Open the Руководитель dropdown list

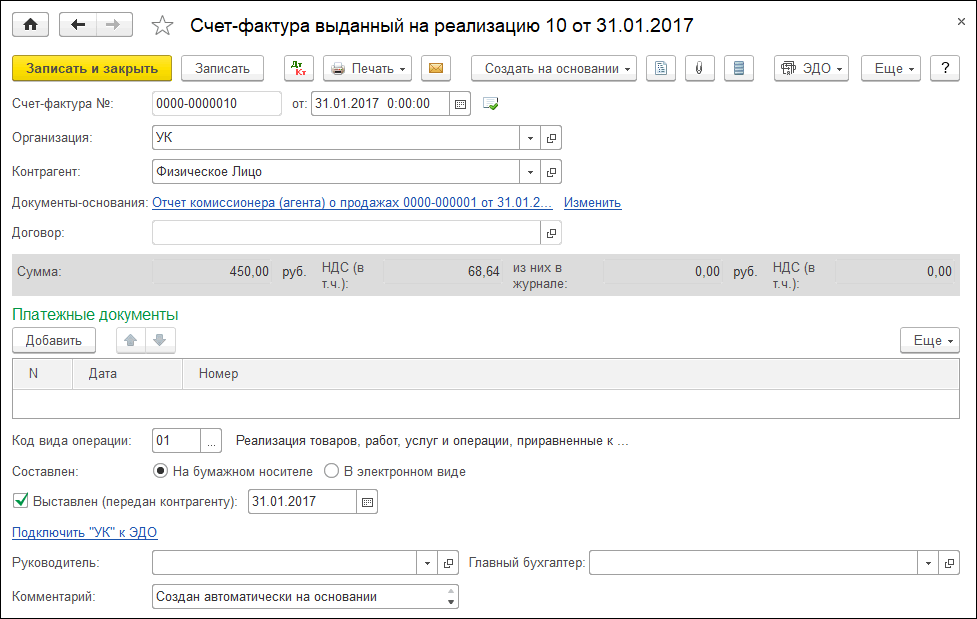click(x=429, y=563)
